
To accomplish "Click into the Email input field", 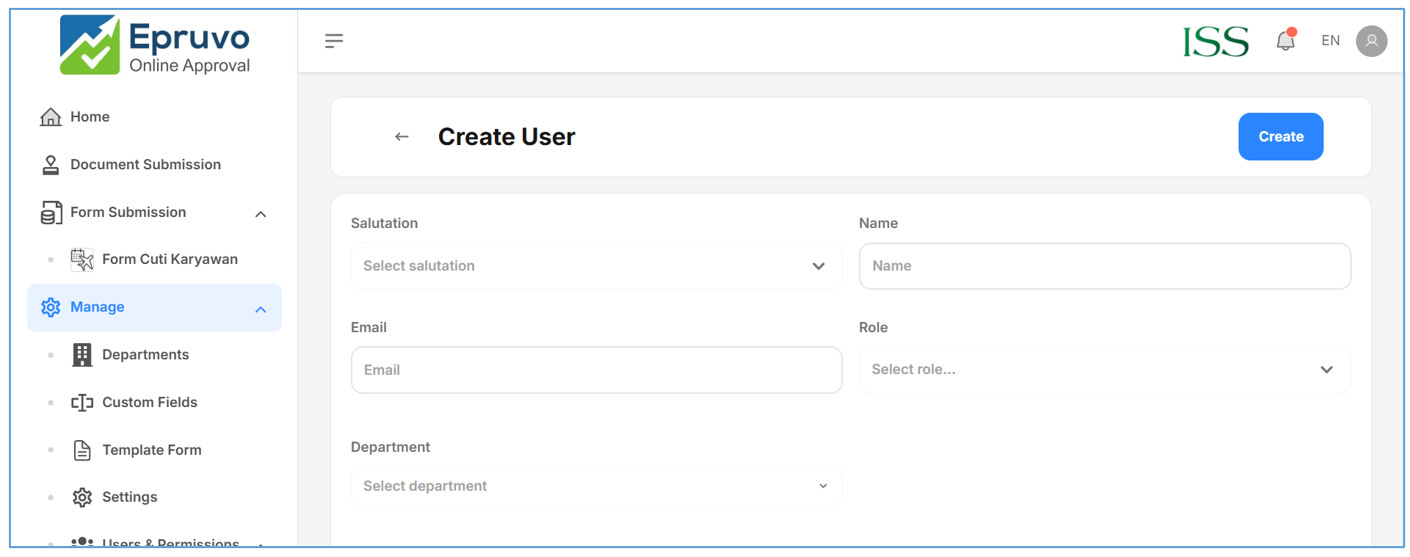I will 596,370.
